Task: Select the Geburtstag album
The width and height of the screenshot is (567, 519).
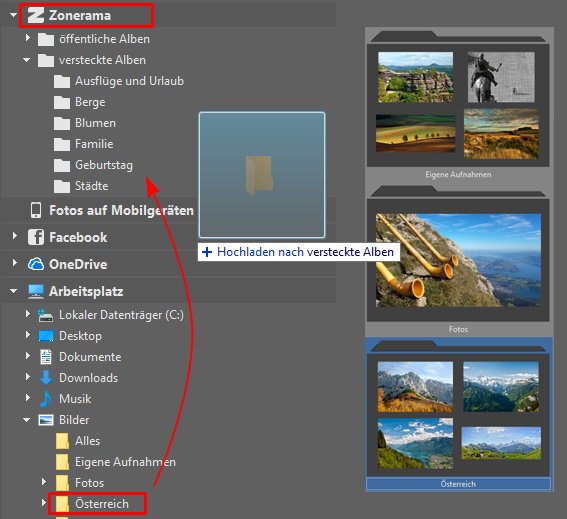Action: [104, 165]
